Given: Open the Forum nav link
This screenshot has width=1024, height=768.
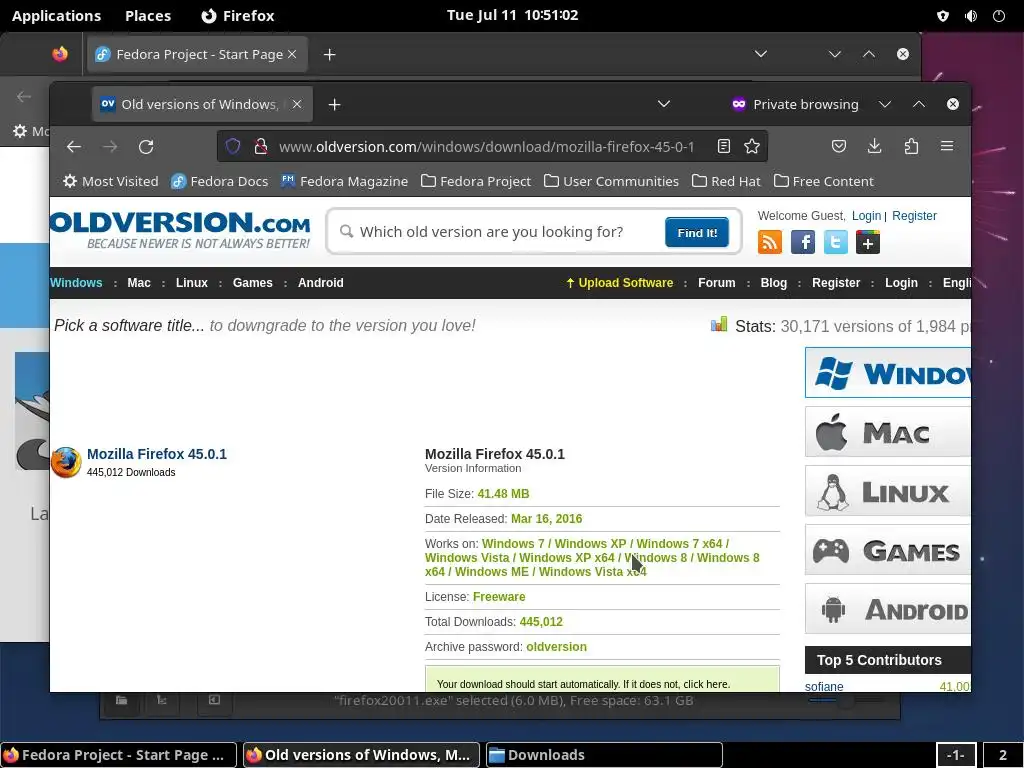Looking at the screenshot, I should pos(716,283).
